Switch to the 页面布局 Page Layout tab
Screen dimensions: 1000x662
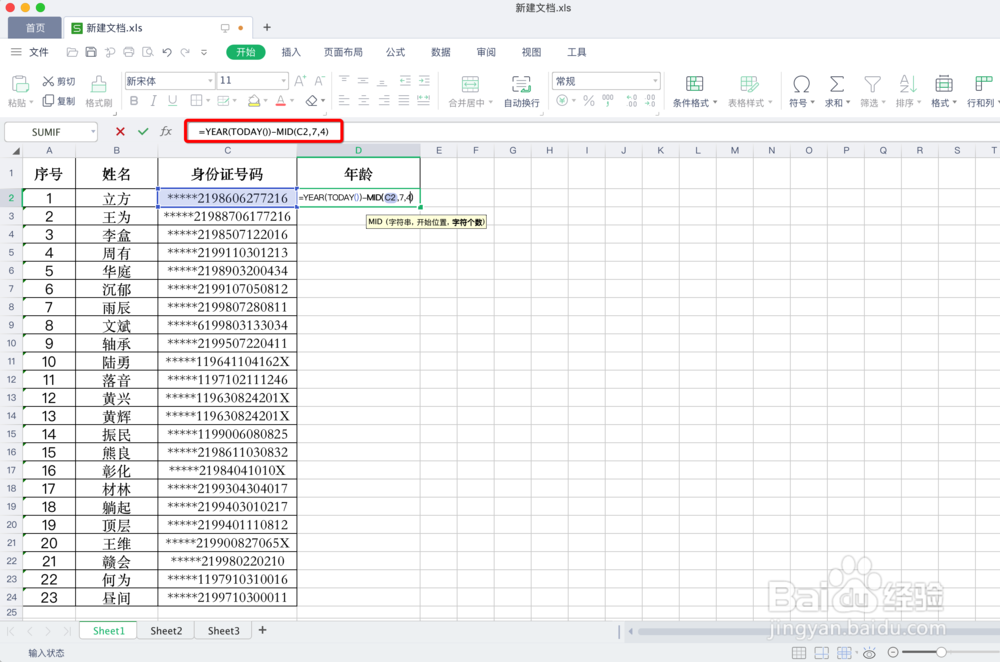(x=343, y=52)
